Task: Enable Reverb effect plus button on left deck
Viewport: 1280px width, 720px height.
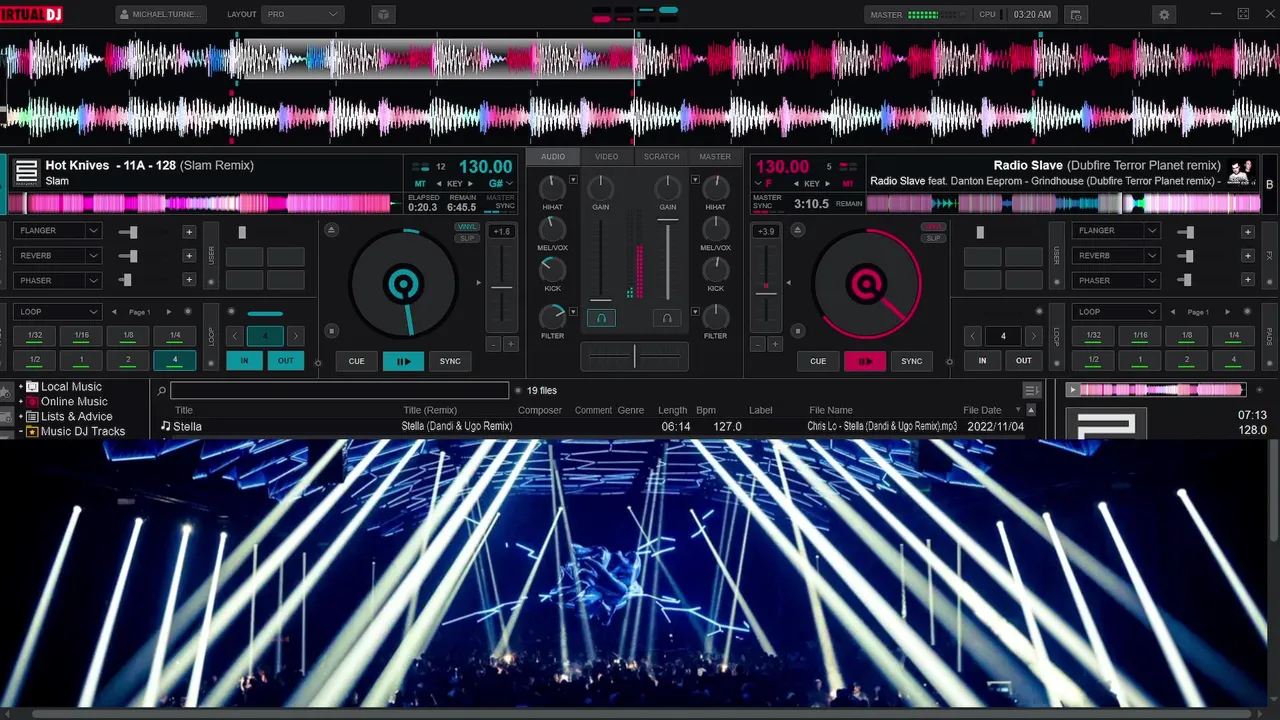Action: pos(188,256)
